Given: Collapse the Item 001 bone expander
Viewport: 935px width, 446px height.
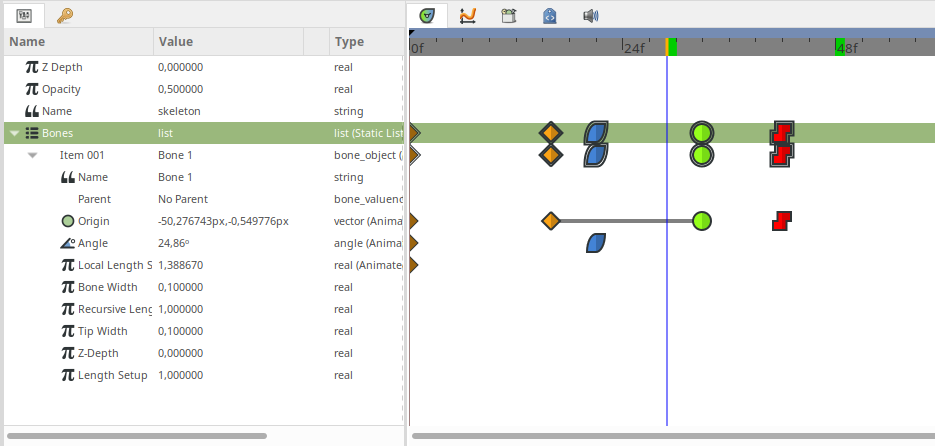Looking at the screenshot, I should point(32,155).
